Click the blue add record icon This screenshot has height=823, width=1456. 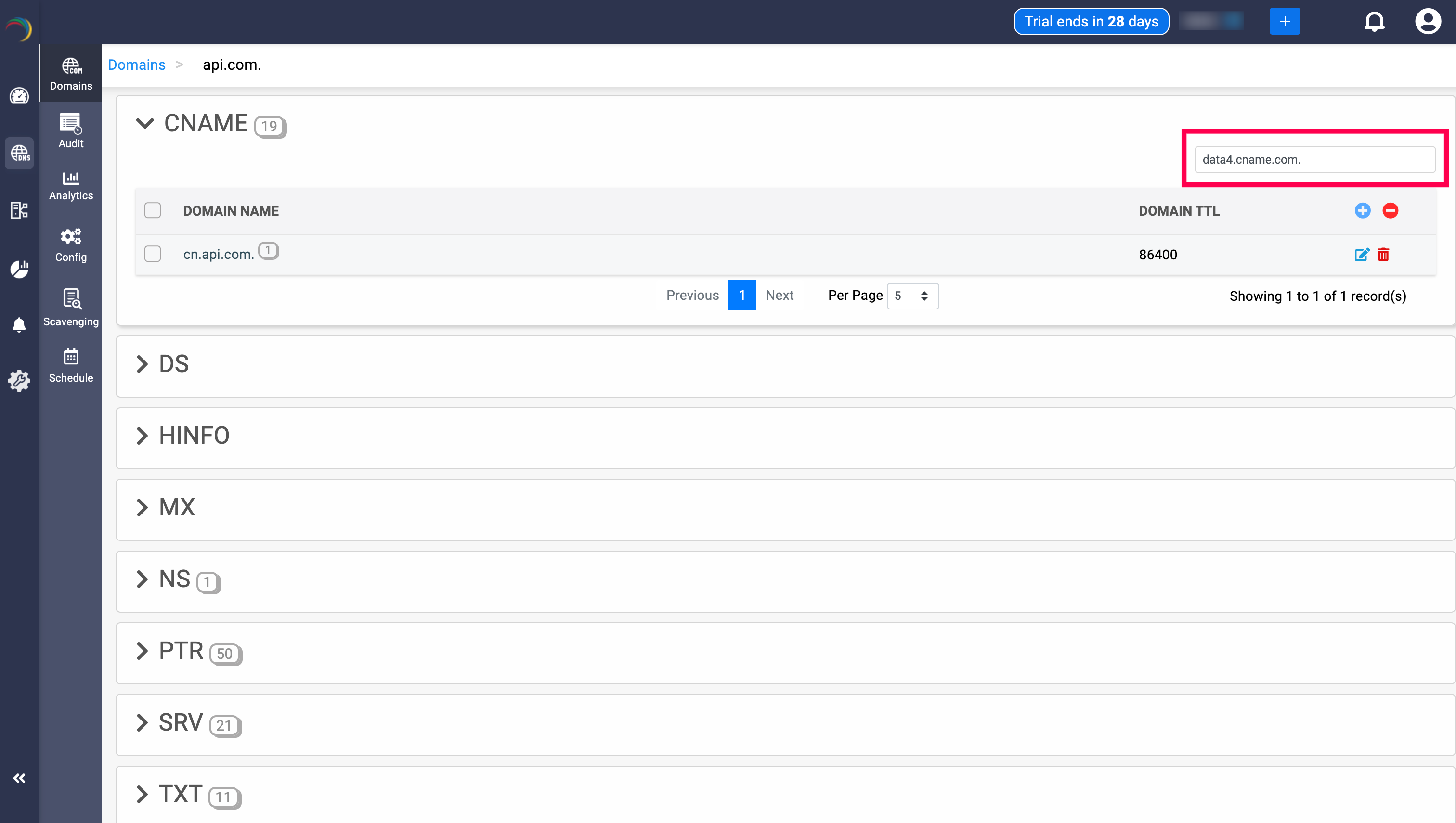tap(1362, 210)
